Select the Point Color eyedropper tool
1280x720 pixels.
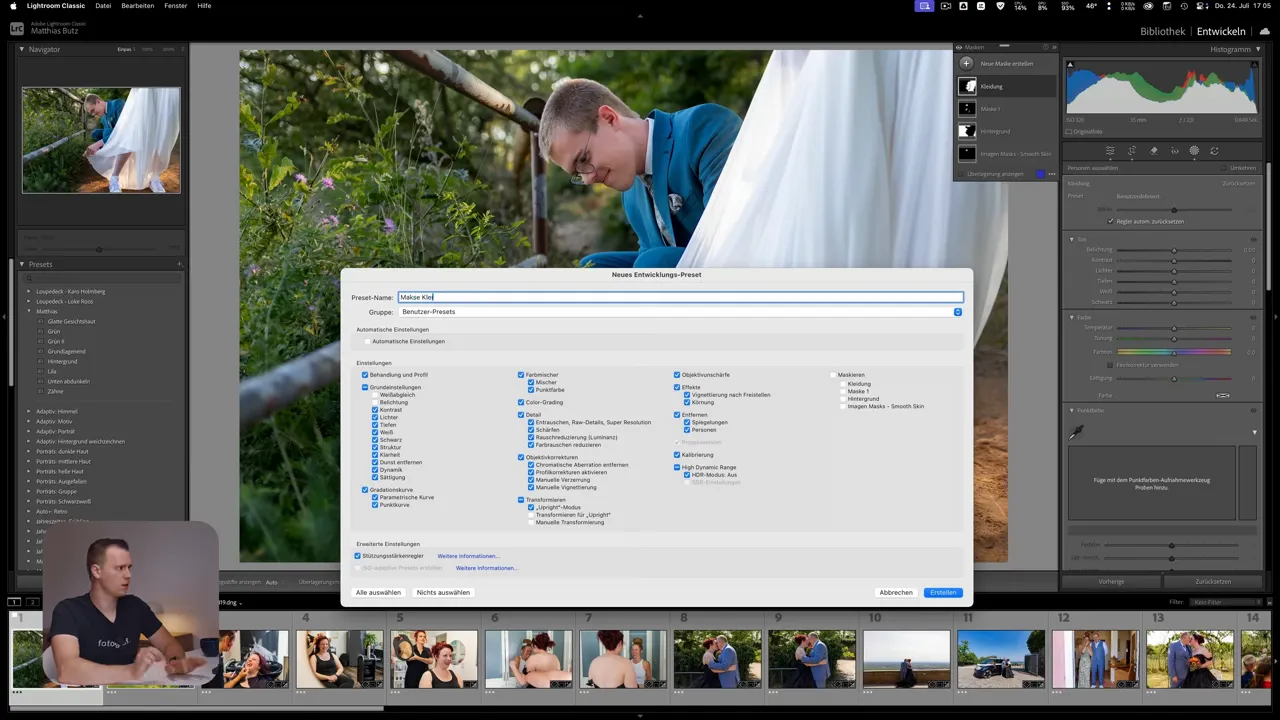[x=1075, y=433]
